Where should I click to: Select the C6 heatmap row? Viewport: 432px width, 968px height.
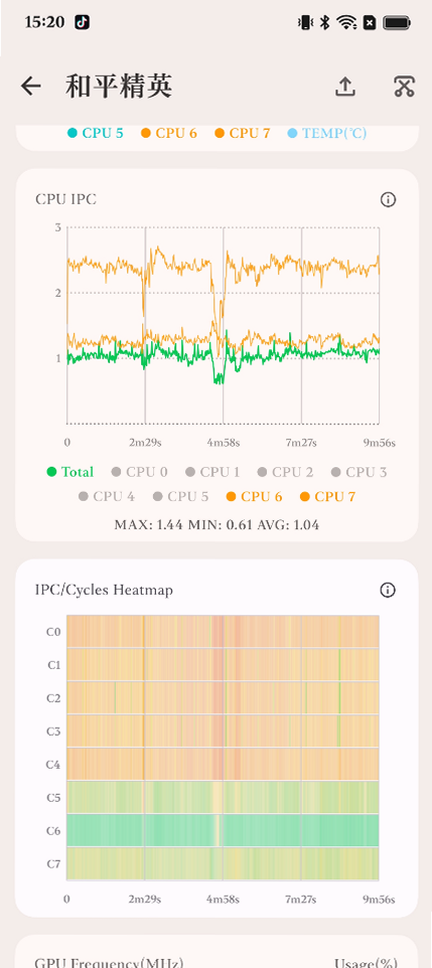(x=223, y=830)
